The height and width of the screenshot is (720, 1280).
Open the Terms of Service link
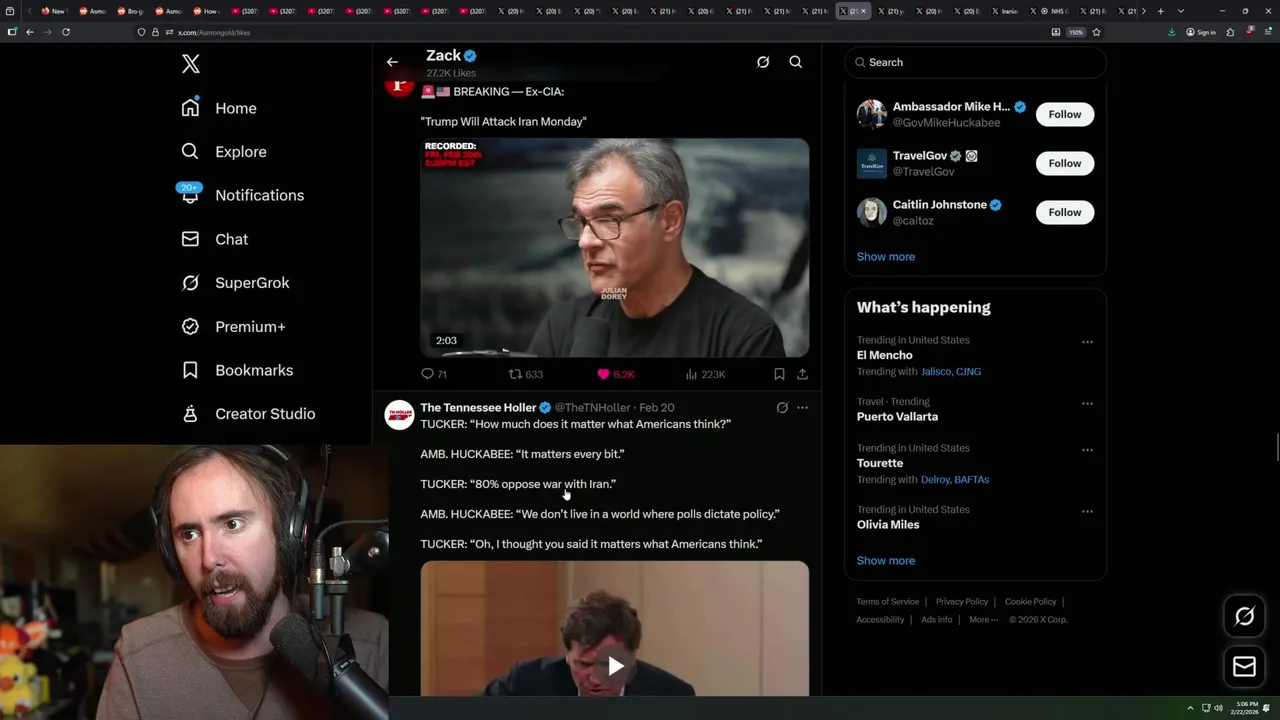click(x=887, y=602)
